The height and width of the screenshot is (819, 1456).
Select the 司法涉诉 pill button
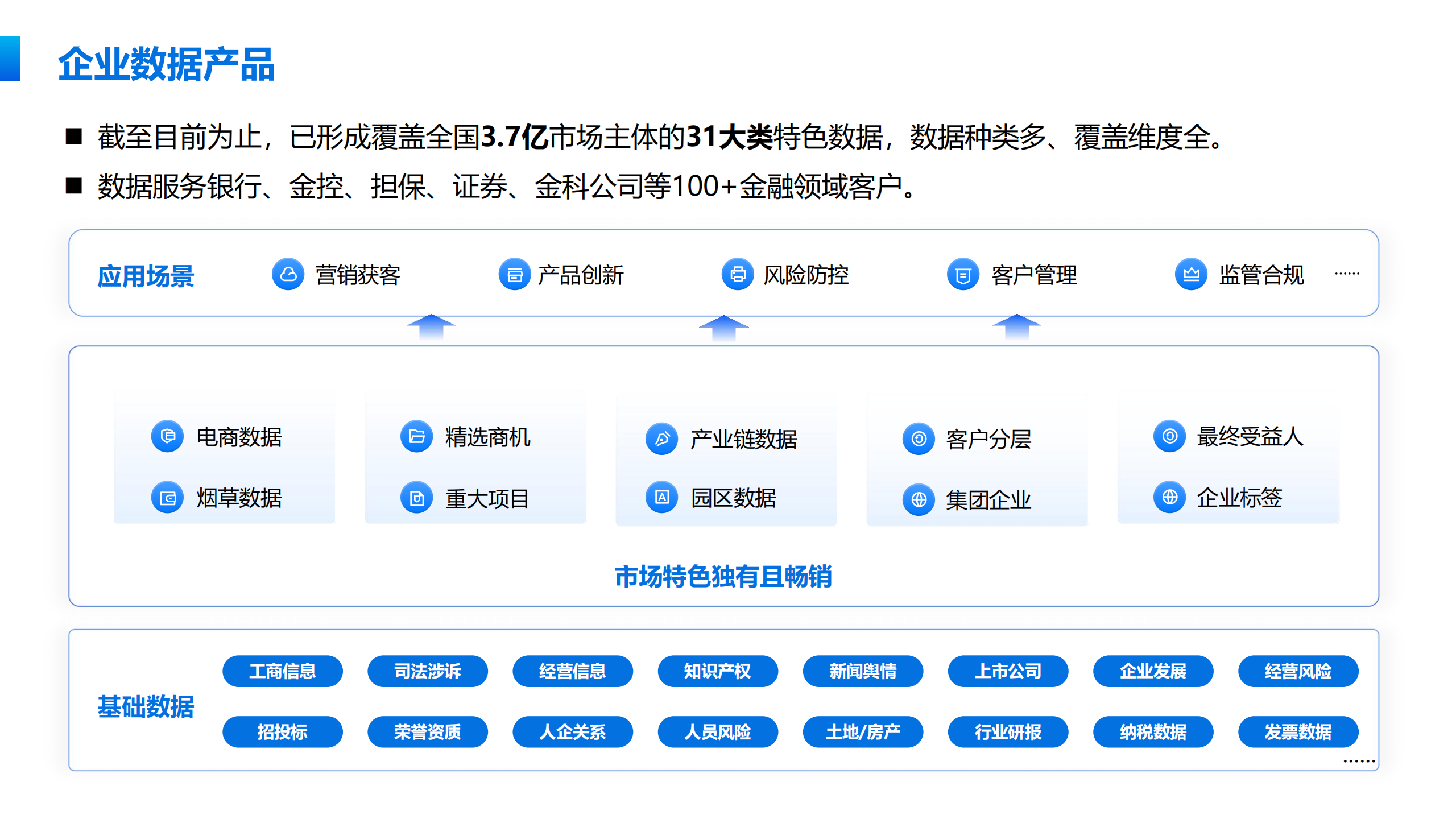pyautogui.click(x=427, y=671)
